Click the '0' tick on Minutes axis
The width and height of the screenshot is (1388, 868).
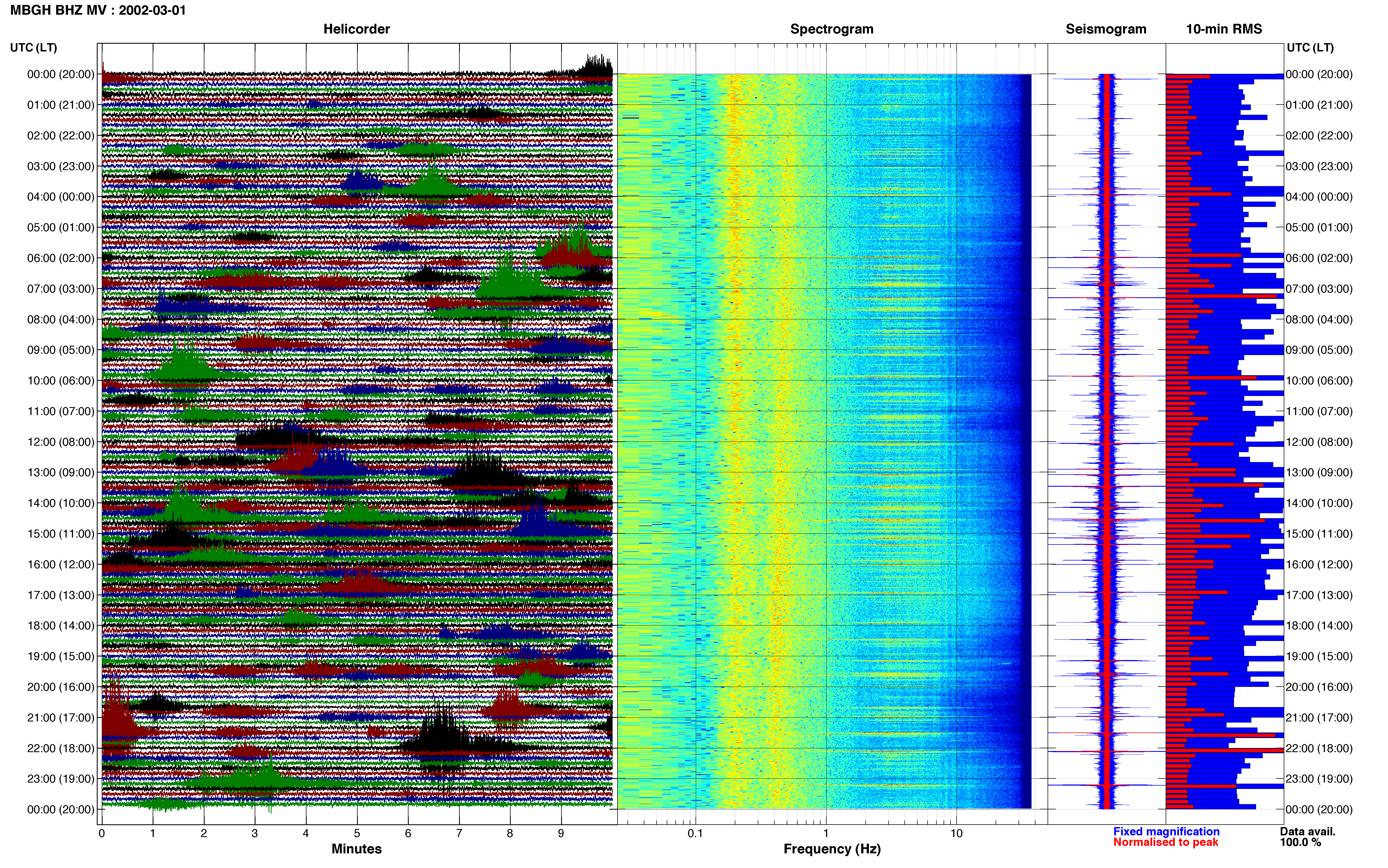click(101, 833)
